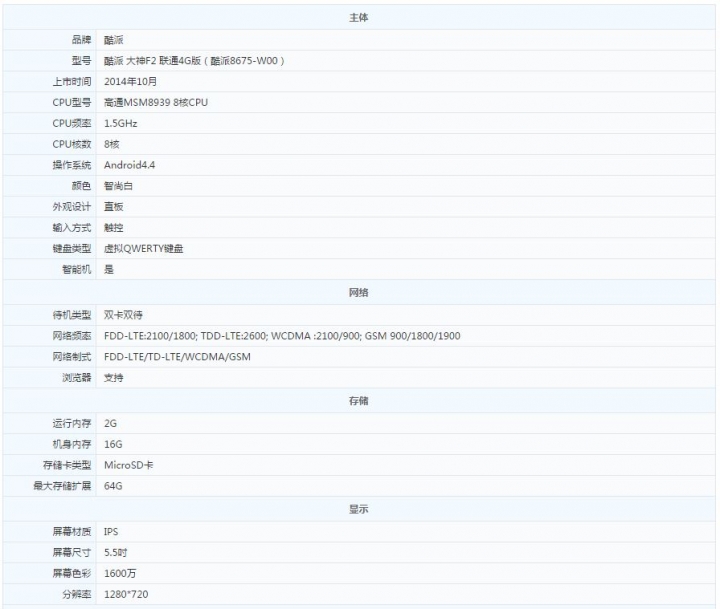Click the 外观设计 label
Image resolution: width=720 pixels, height=609 pixels.
click(72, 207)
